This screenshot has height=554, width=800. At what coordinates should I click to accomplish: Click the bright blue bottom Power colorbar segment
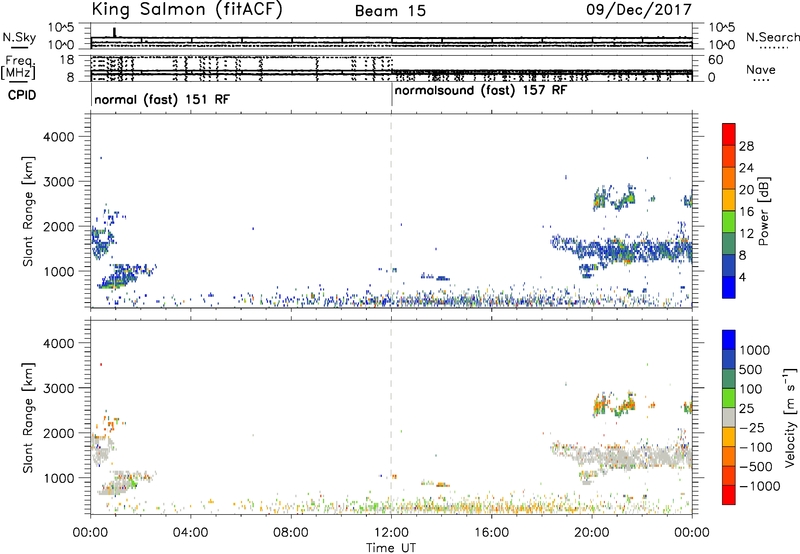[x=729, y=287]
